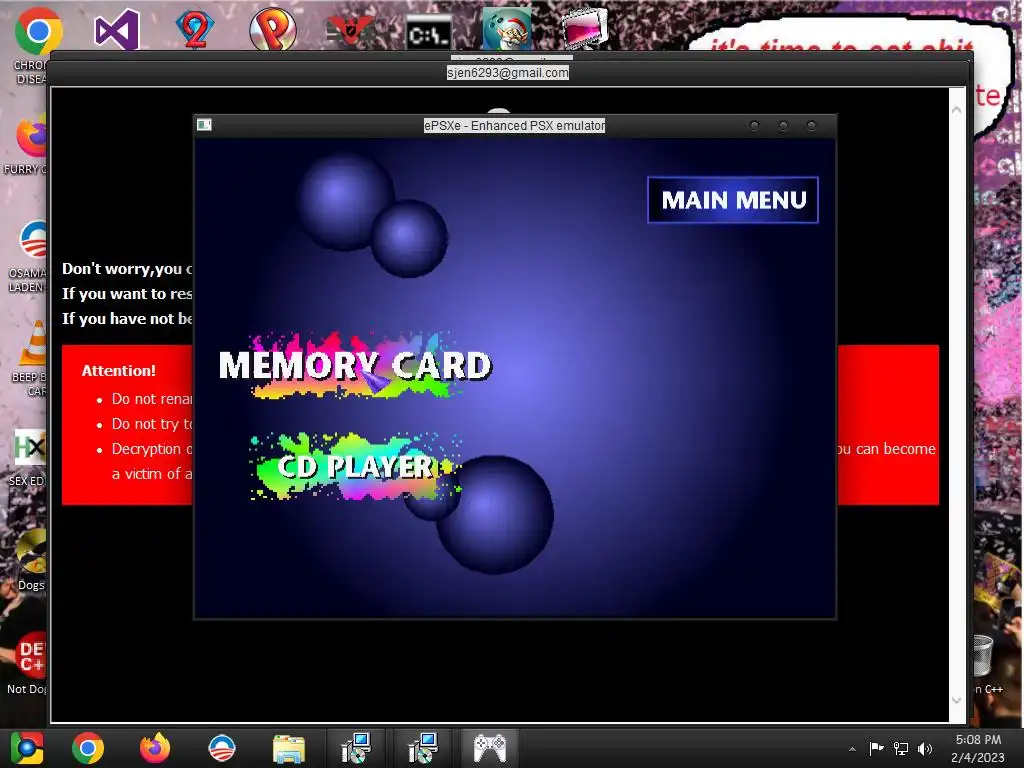Launch Firefox from the taskbar
The image size is (1024, 768).
(155, 748)
